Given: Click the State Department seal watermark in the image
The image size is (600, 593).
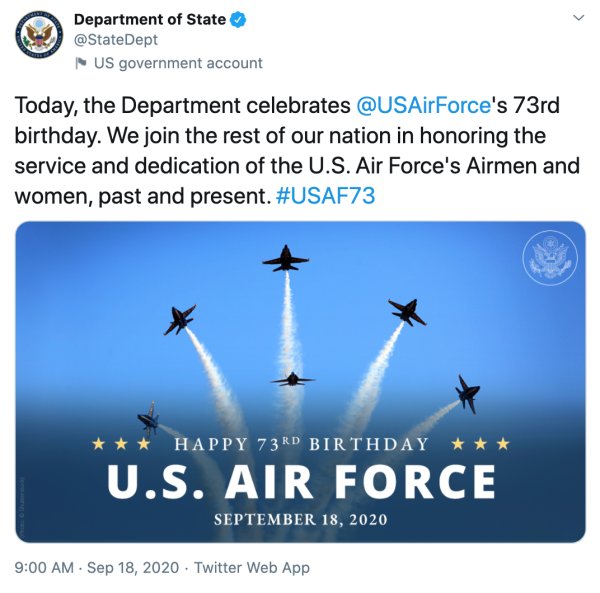Looking at the screenshot, I should click(x=551, y=257).
